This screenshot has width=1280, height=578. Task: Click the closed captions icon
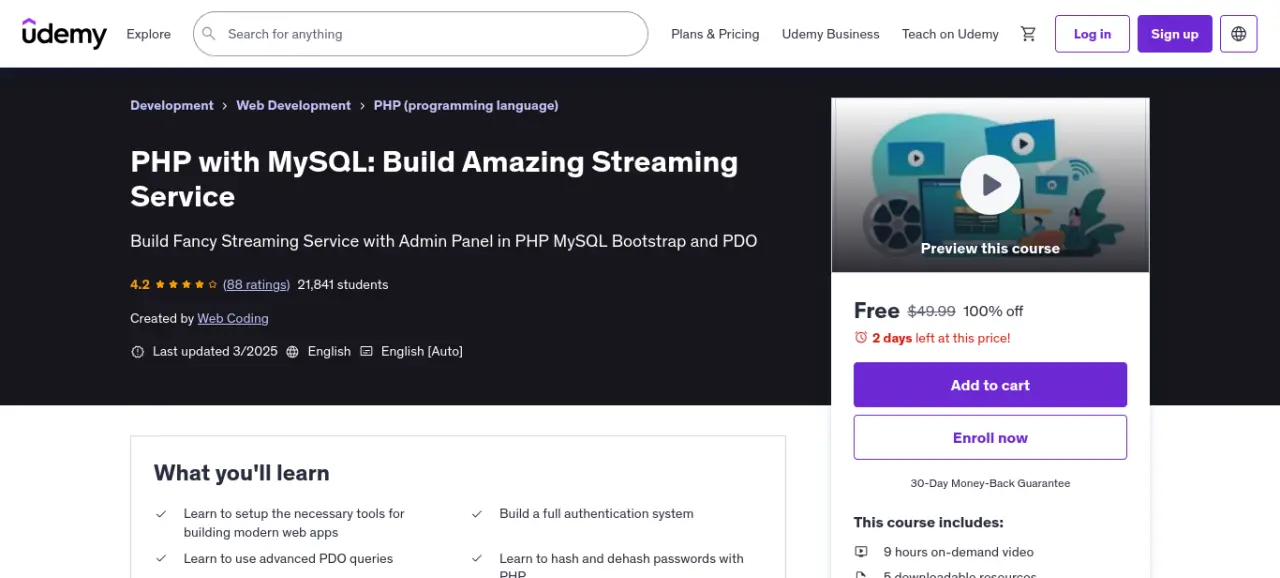366,352
